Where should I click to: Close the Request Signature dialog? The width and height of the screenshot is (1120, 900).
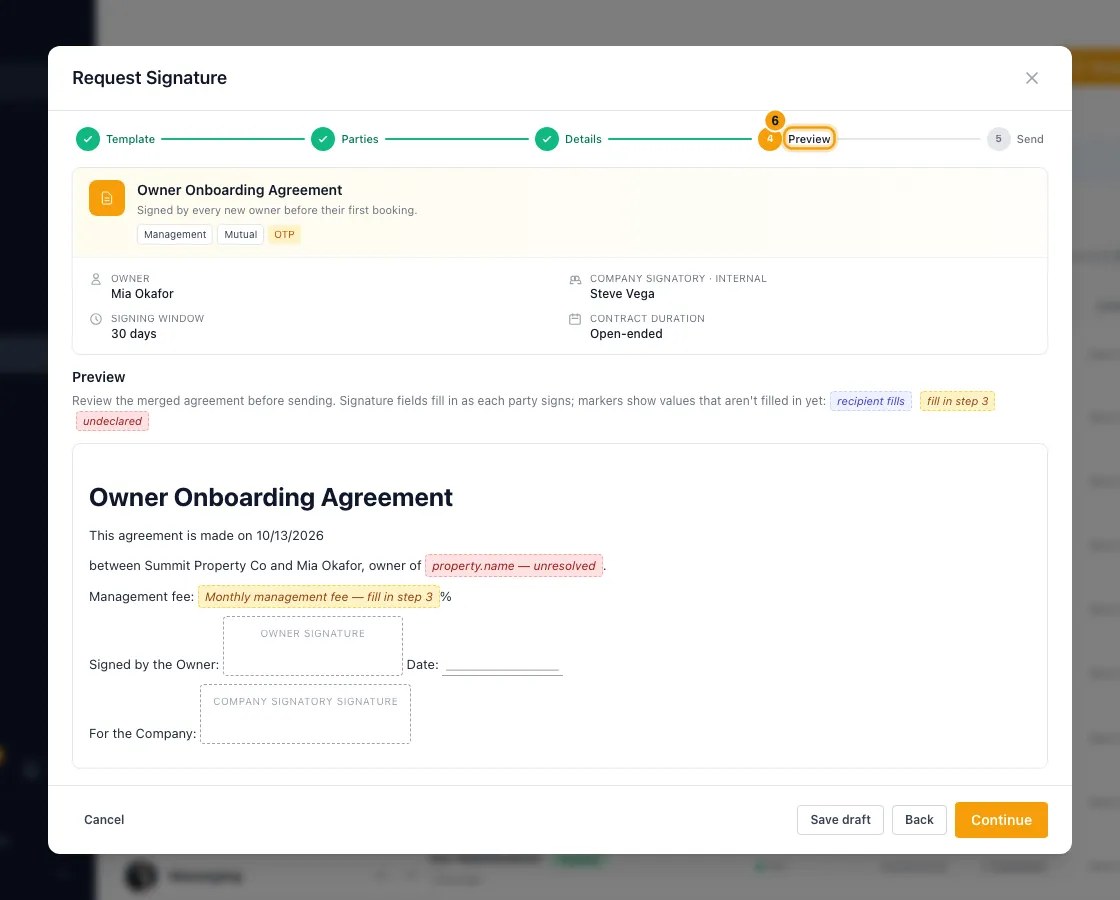tap(1031, 78)
